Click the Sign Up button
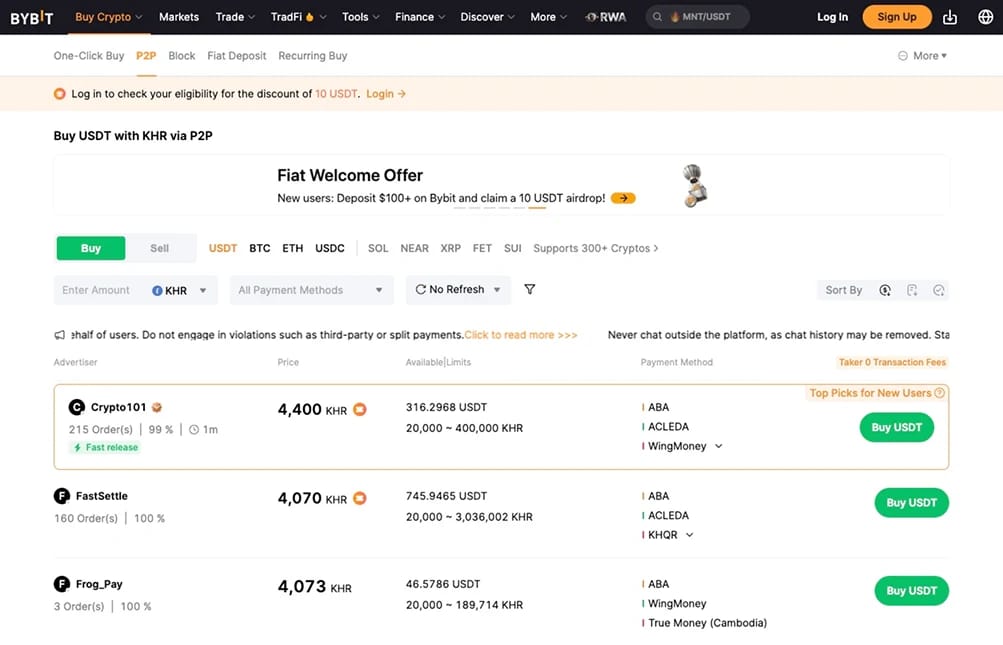This screenshot has width=1003, height=645. point(897,17)
